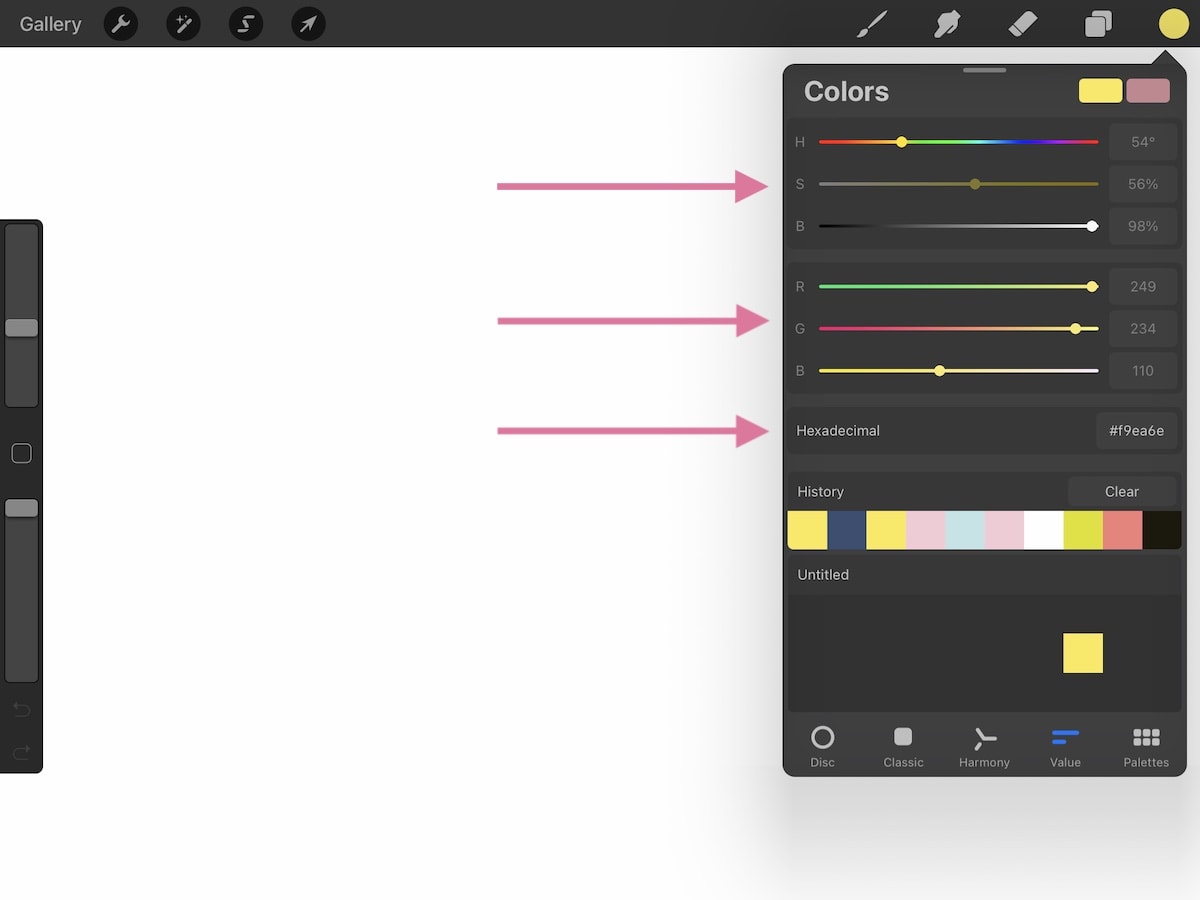Switch to the Classic color tab
This screenshot has width=1200, height=900.
[x=903, y=747]
